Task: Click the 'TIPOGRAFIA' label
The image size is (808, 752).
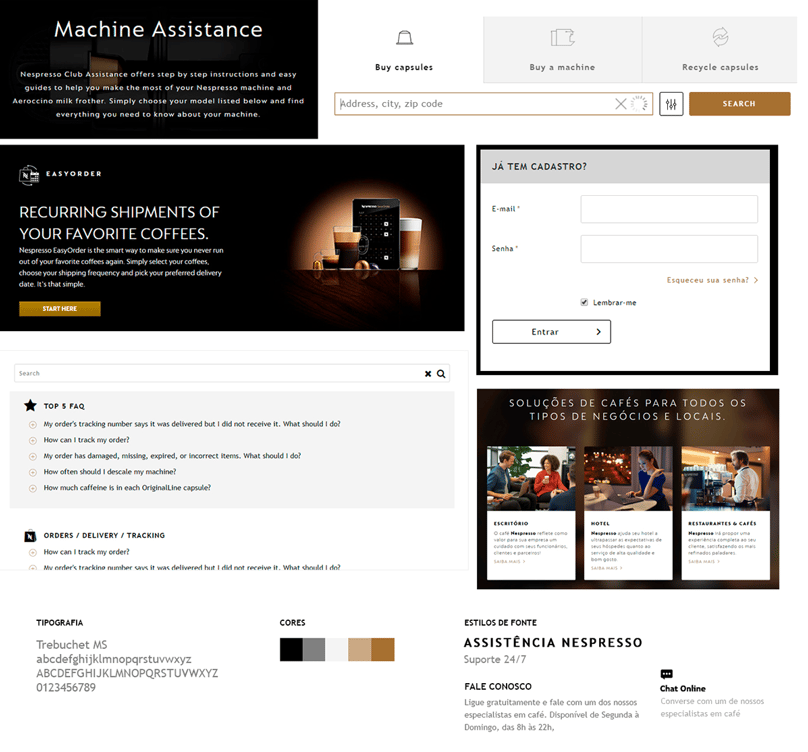Action: [59, 623]
